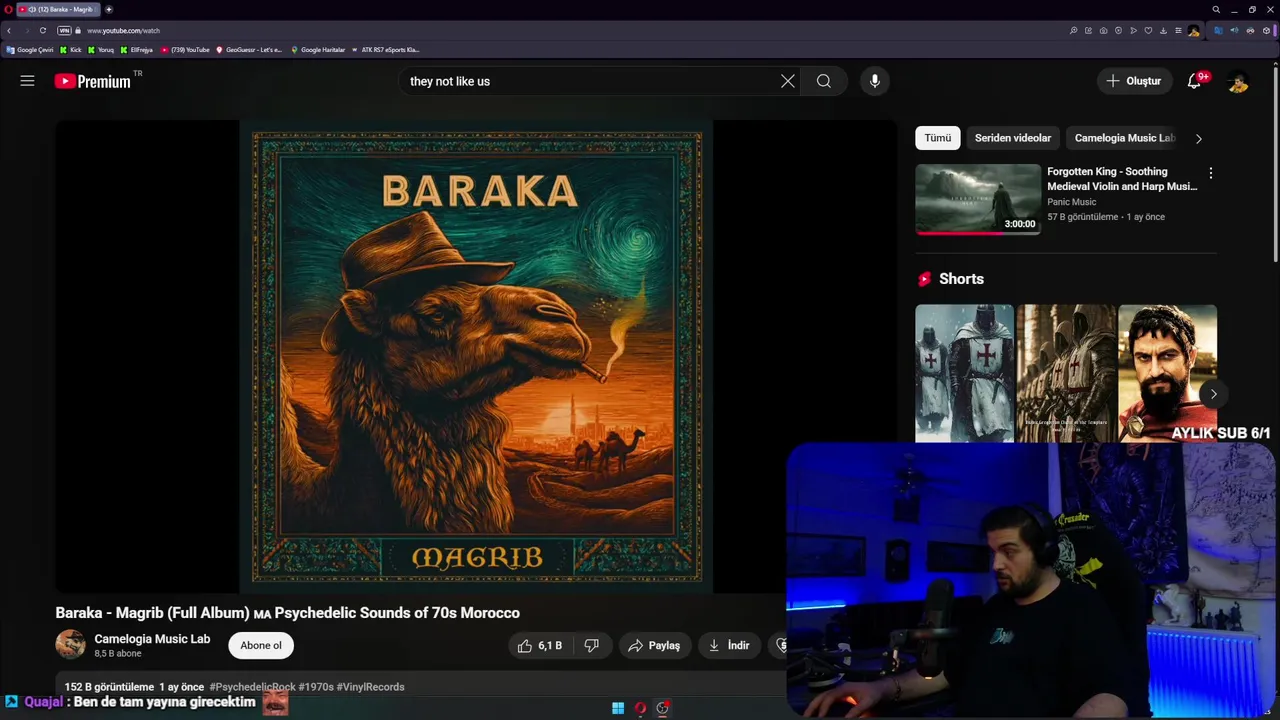Show more filter chips with the right chevron
This screenshot has height=720, width=1280.
coord(1199,139)
